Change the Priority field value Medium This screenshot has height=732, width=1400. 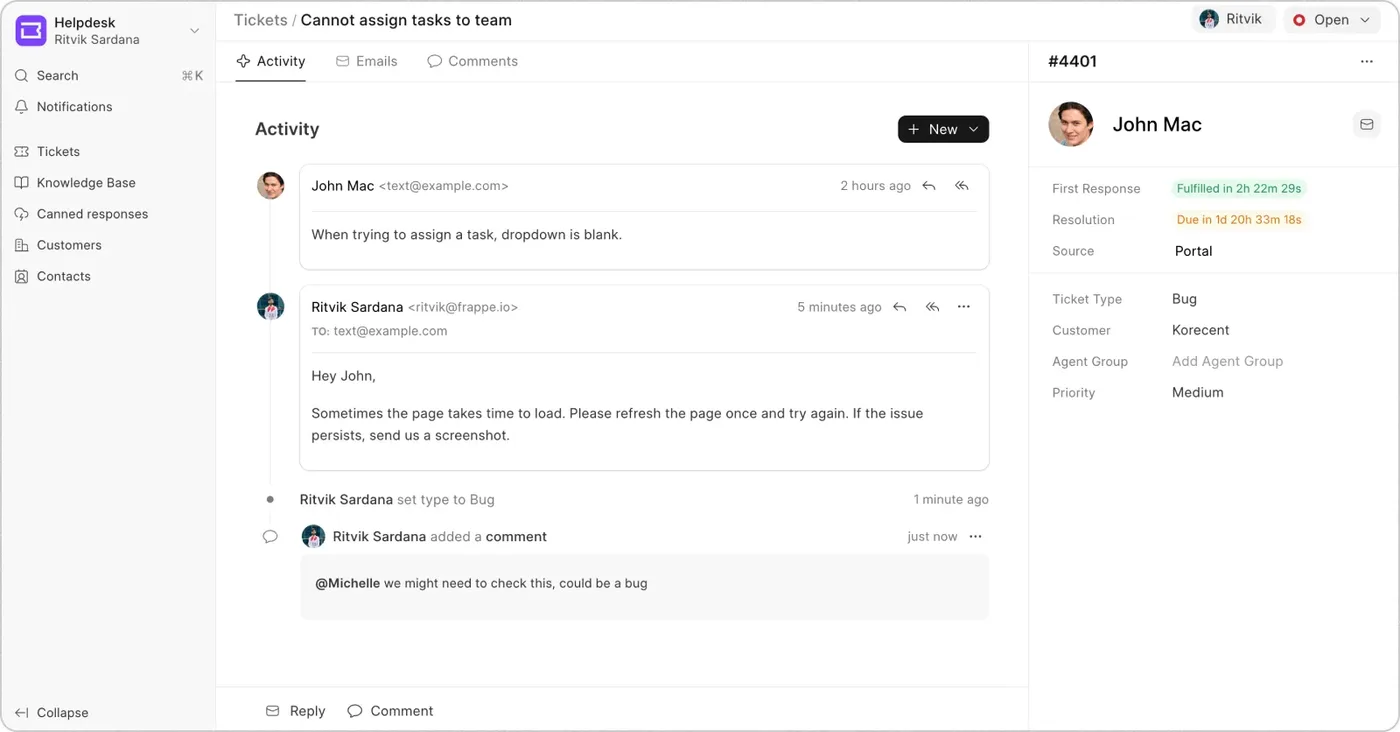click(x=1197, y=392)
